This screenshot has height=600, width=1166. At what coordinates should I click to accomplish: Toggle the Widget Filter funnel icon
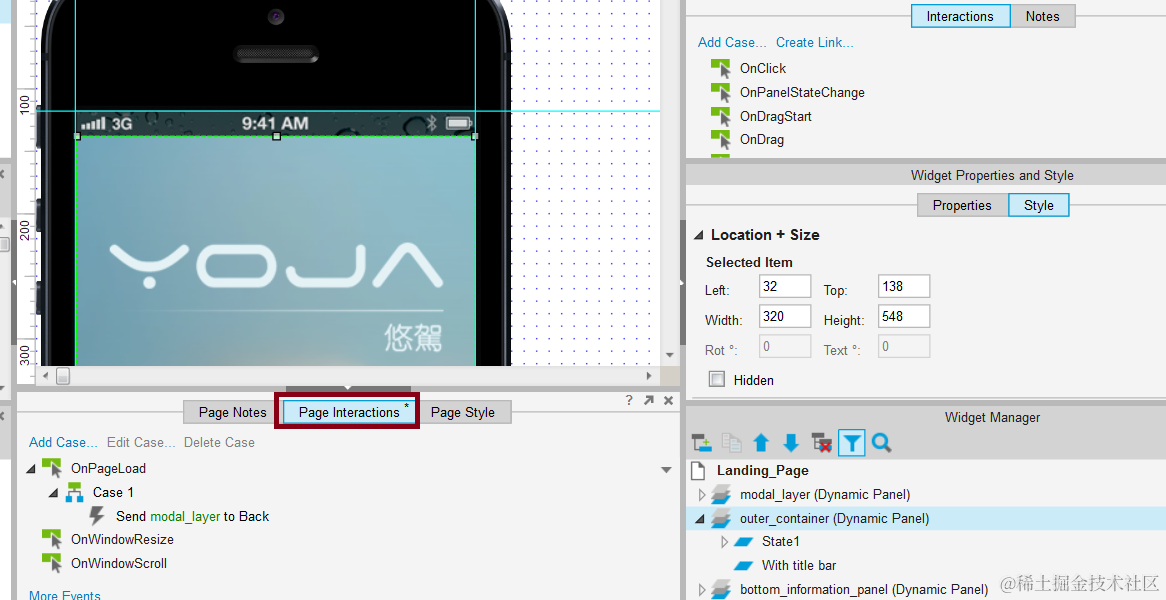coord(851,443)
